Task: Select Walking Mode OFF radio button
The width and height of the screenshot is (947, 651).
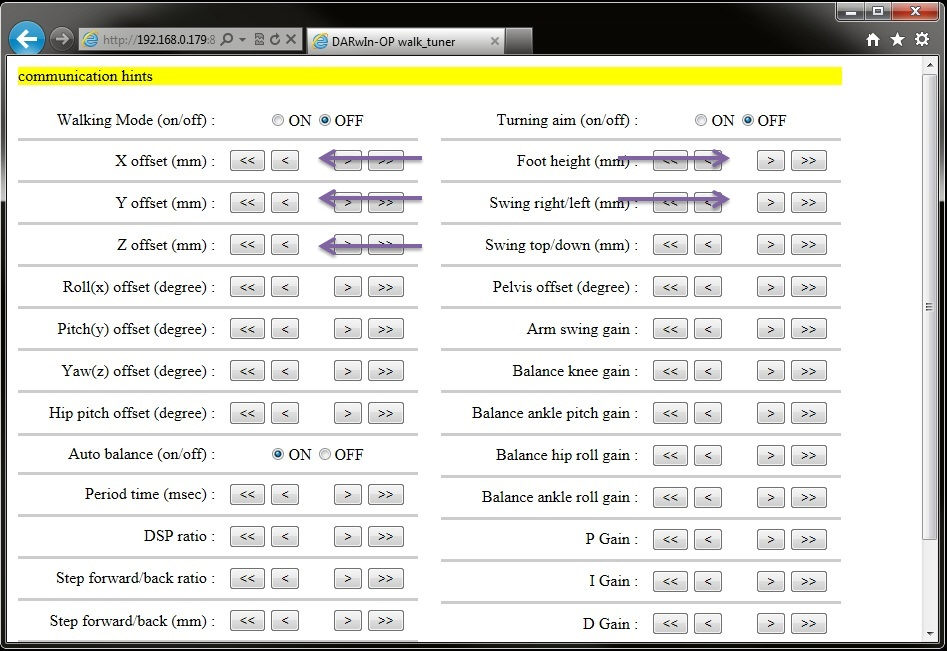Action: [325, 120]
